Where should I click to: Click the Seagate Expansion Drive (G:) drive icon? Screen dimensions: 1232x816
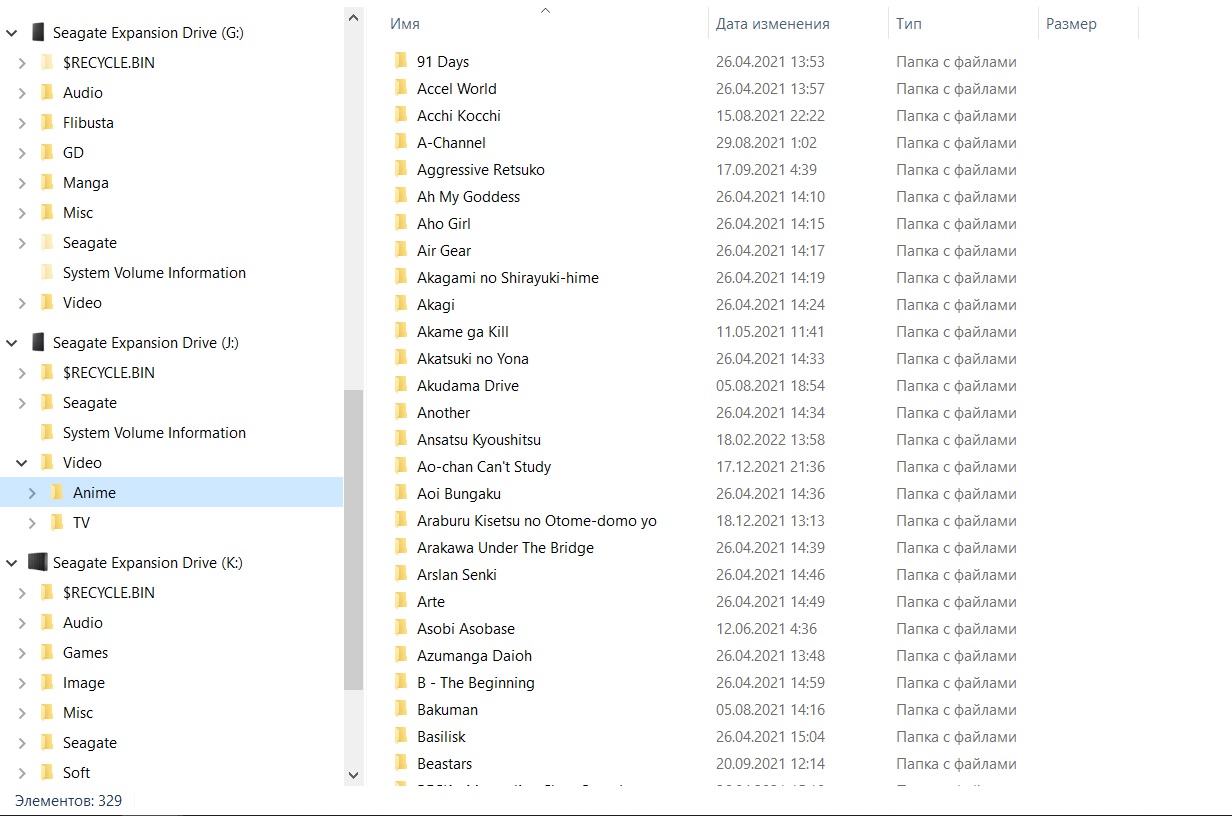coord(38,33)
